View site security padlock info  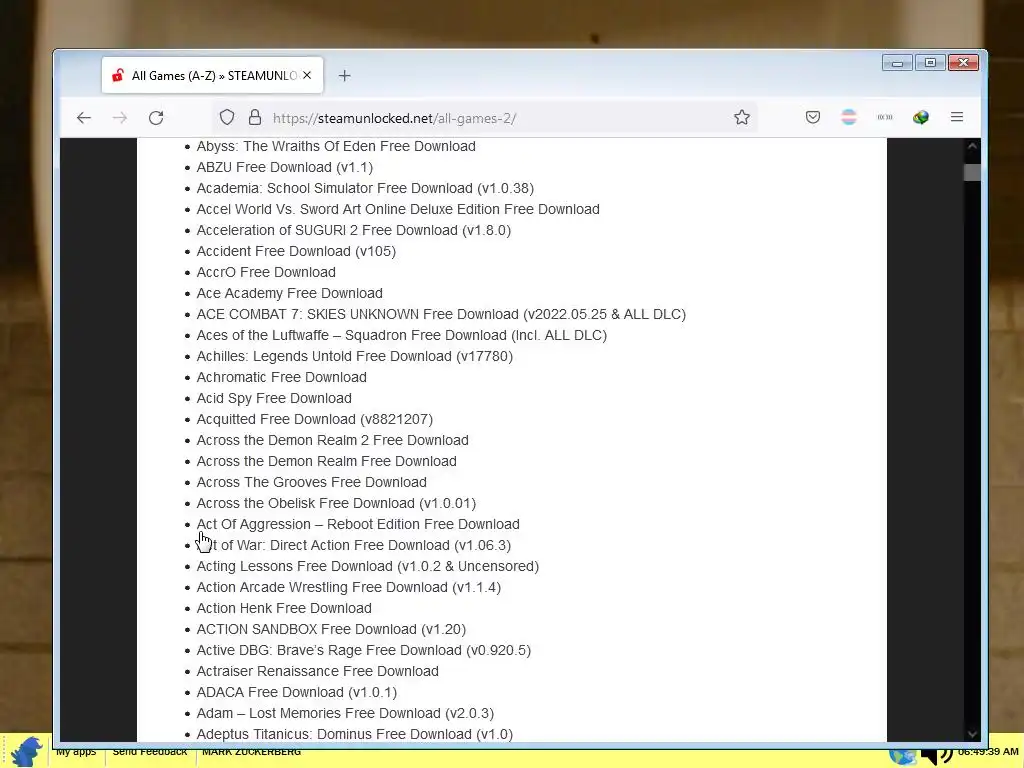coord(255,118)
